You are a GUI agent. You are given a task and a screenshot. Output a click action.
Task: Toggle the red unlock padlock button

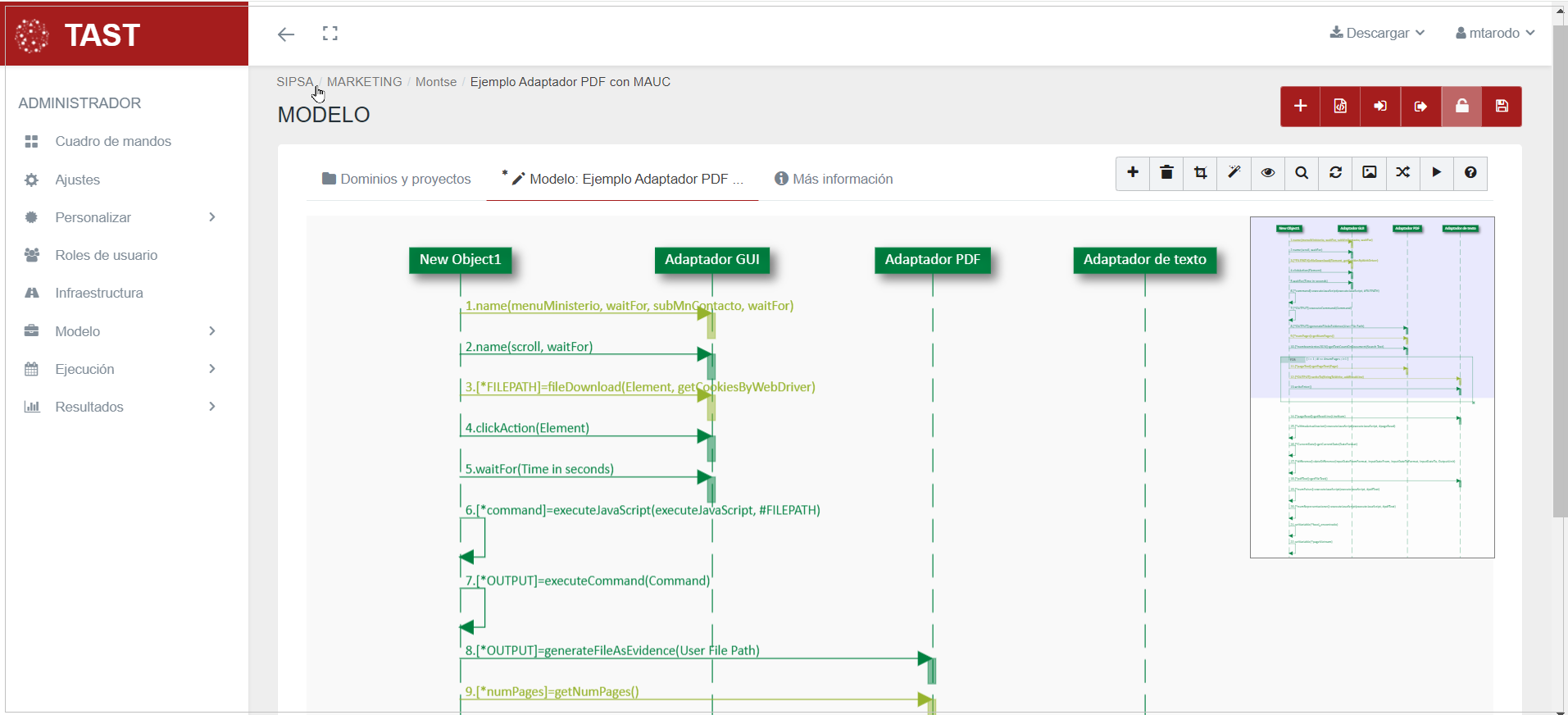(1461, 107)
